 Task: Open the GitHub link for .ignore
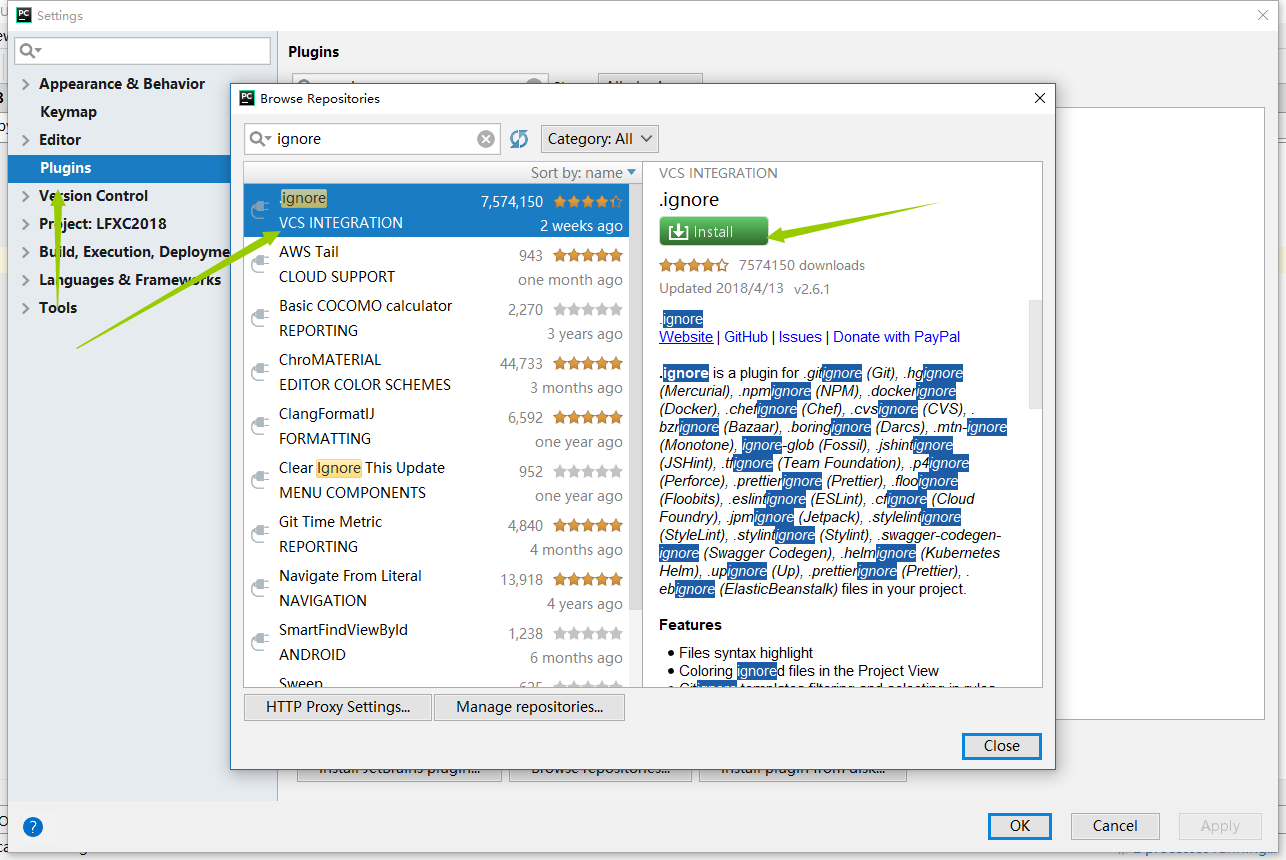click(x=746, y=337)
